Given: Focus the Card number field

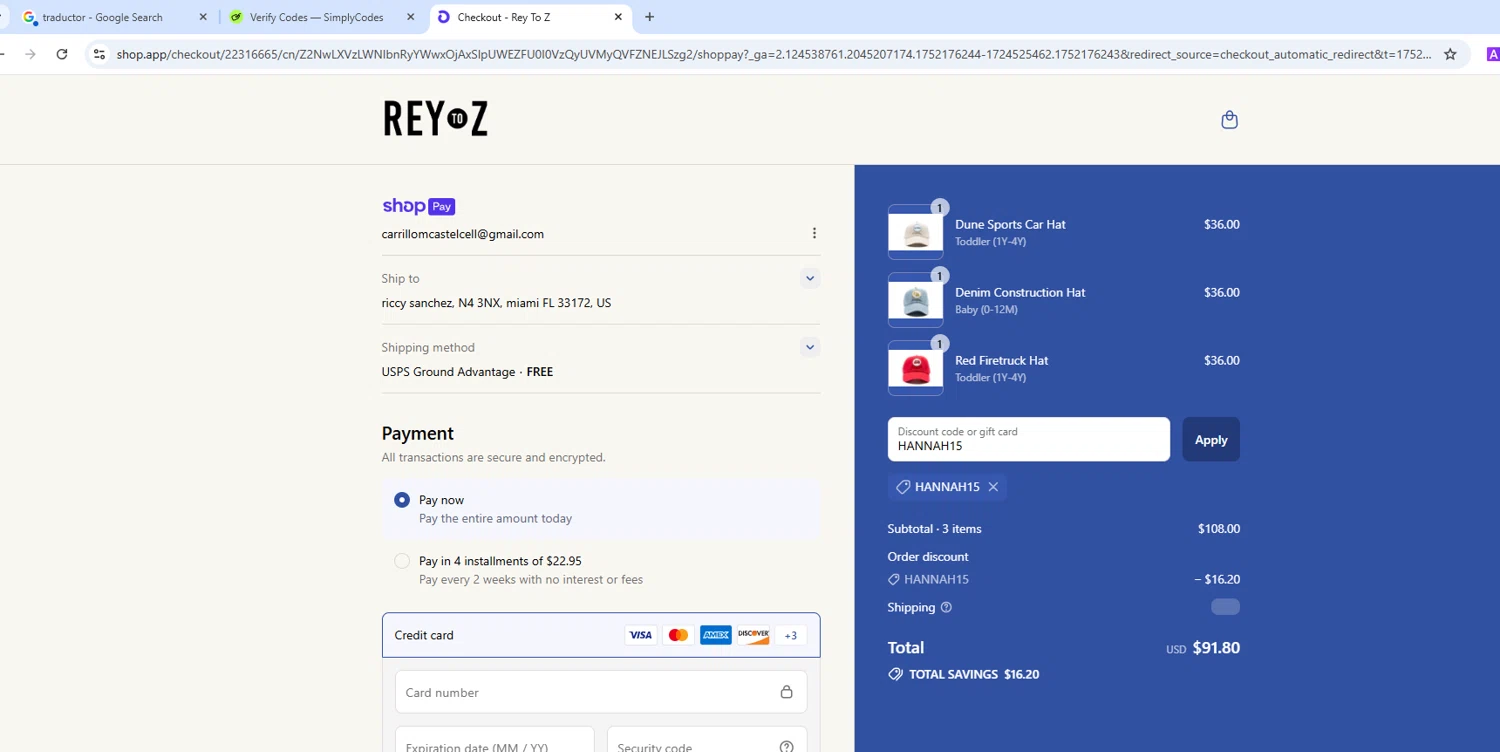Looking at the screenshot, I should [x=601, y=692].
